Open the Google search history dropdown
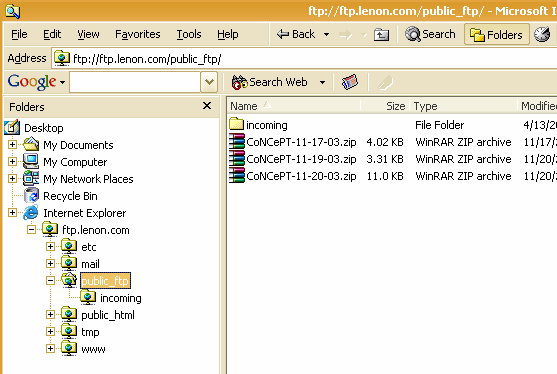This screenshot has width=557, height=374. (x=209, y=82)
